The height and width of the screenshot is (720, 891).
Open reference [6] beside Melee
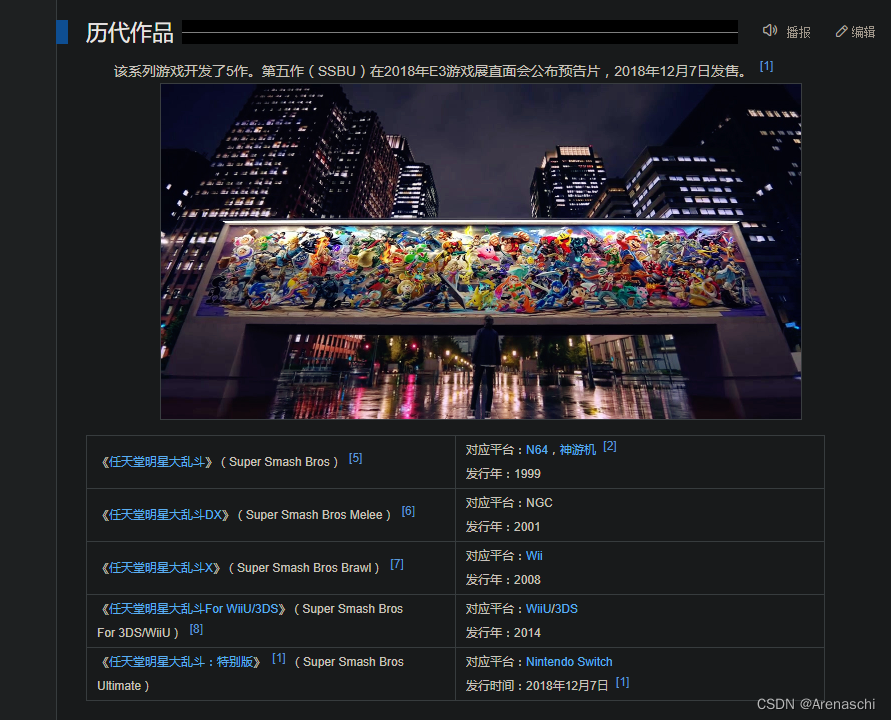pos(408,511)
